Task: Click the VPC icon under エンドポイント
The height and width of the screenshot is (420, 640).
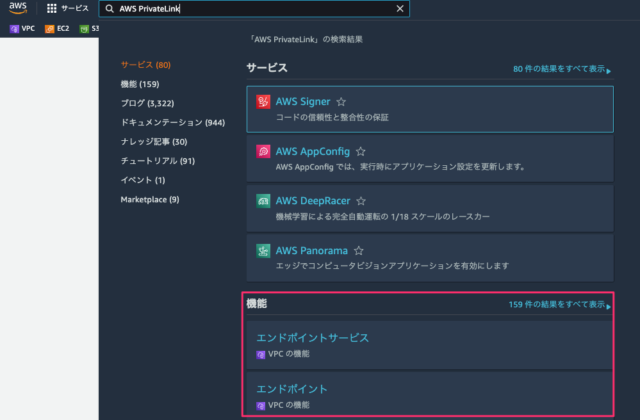Action: click(260, 406)
